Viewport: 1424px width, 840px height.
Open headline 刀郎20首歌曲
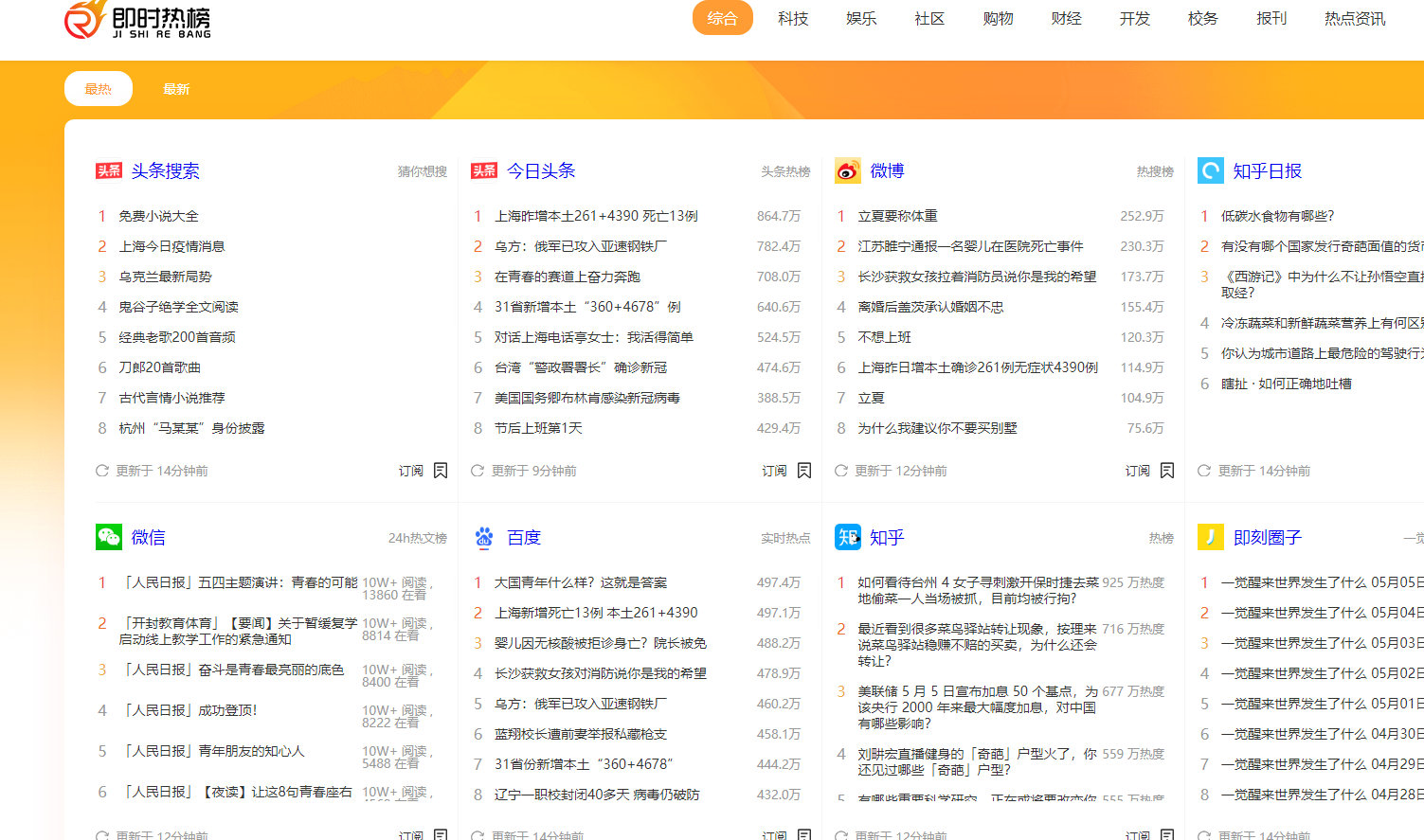[159, 367]
